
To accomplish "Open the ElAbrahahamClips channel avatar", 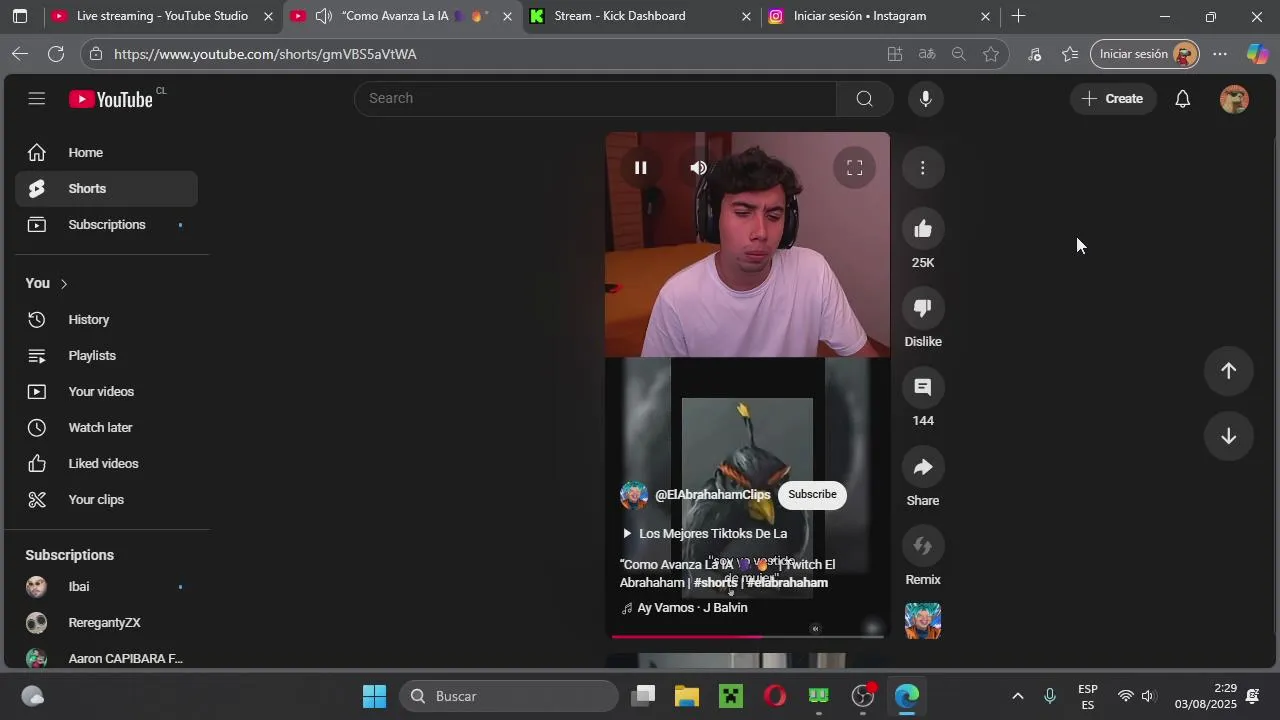I will [634, 495].
